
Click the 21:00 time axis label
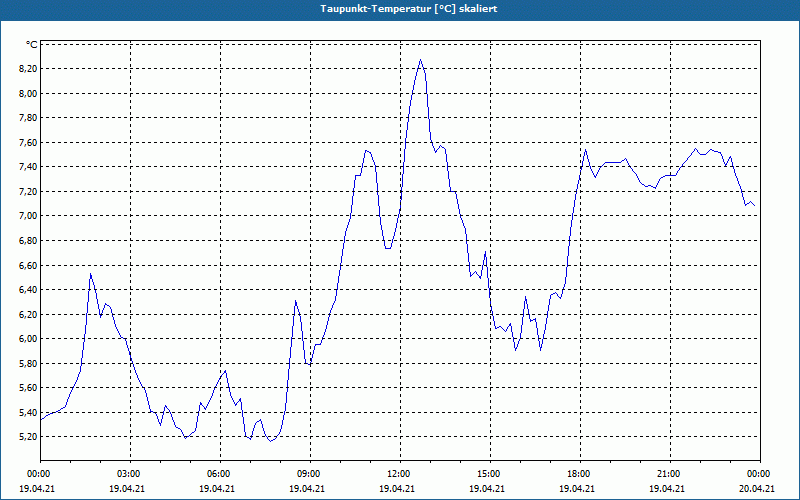tap(670, 474)
